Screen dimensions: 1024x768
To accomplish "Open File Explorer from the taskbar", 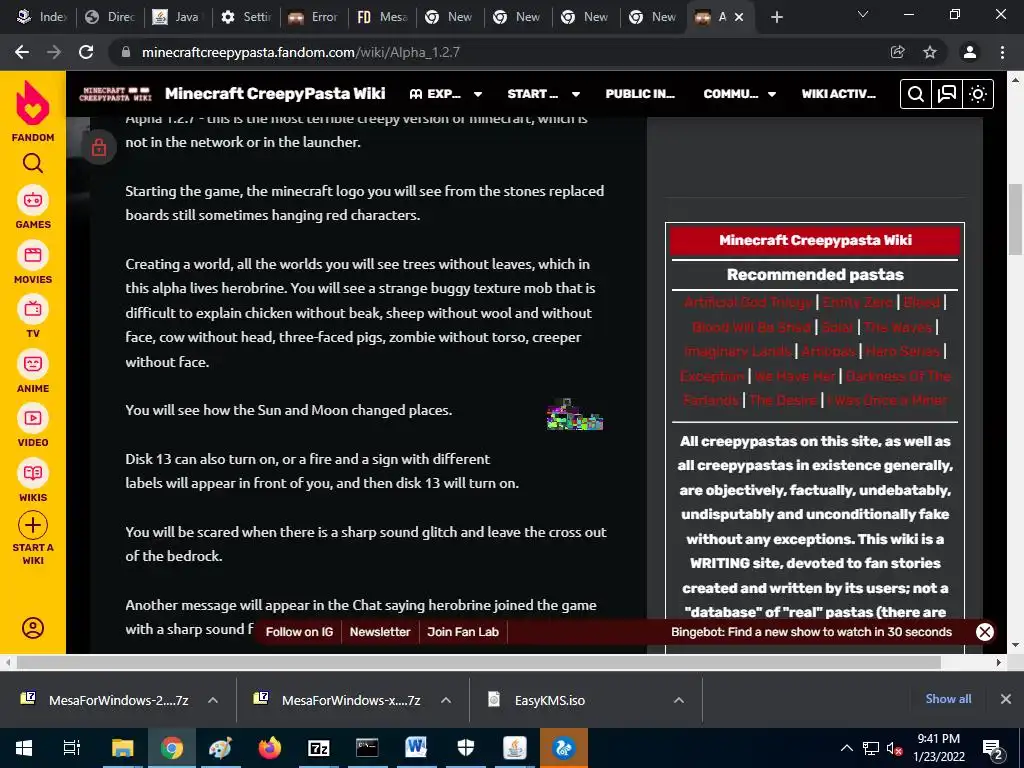I will 123,748.
